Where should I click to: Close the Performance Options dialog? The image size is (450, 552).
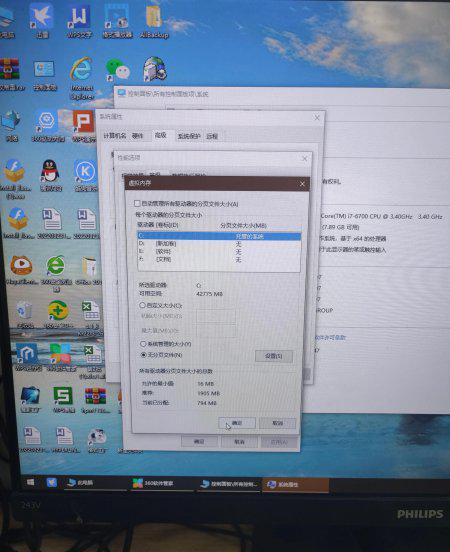click(305, 159)
